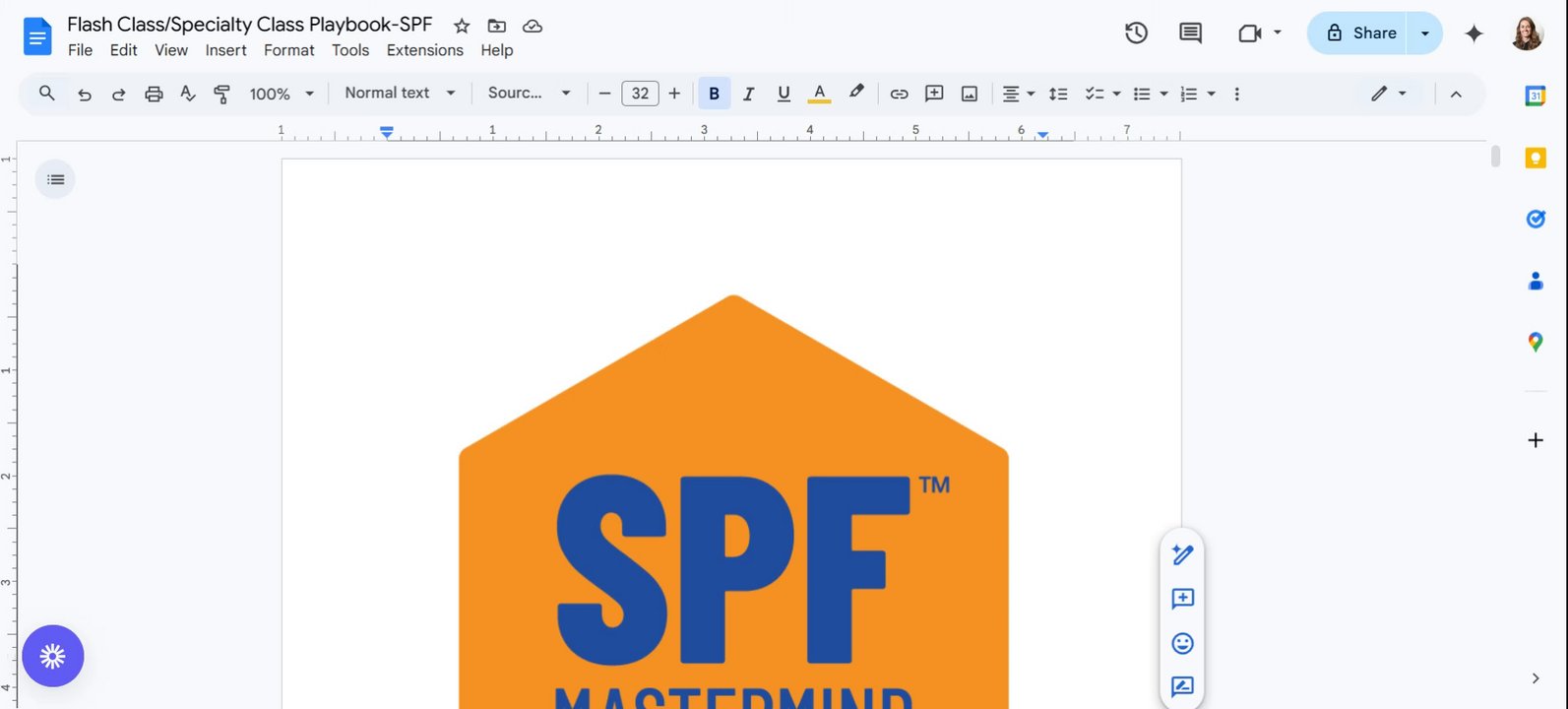Select the Paint format tool
The height and width of the screenshot is (709, 1568).
pos(222,94)
